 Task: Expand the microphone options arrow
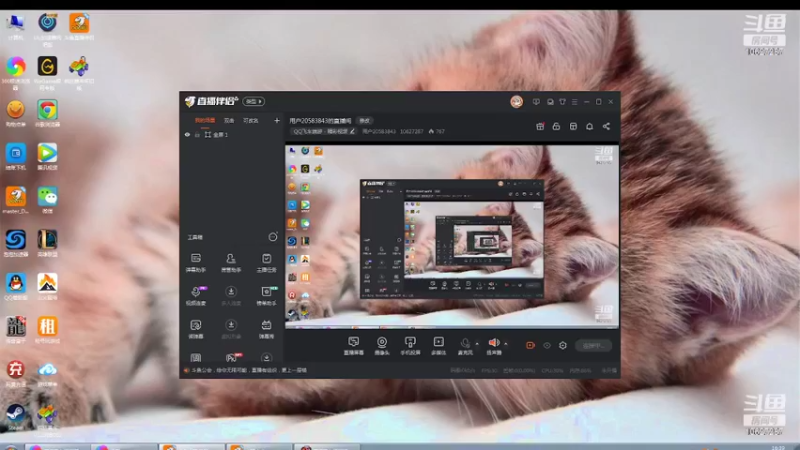(x=477, y=343)
